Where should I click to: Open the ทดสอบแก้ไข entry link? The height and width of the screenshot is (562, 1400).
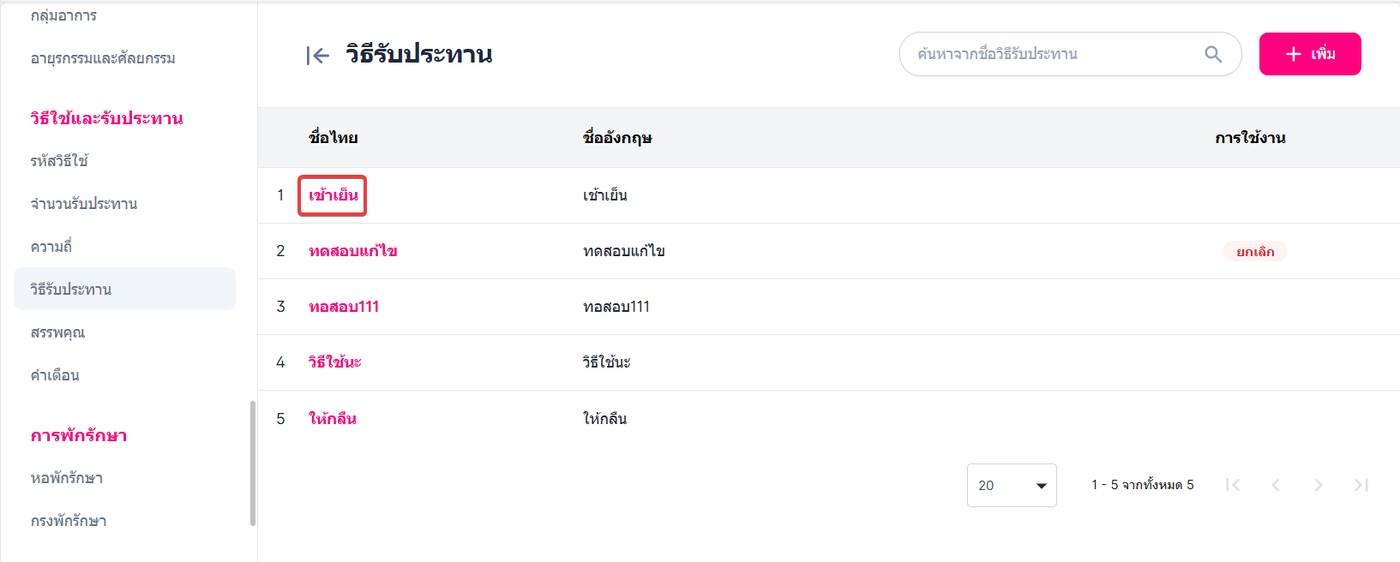pos(353,251)
